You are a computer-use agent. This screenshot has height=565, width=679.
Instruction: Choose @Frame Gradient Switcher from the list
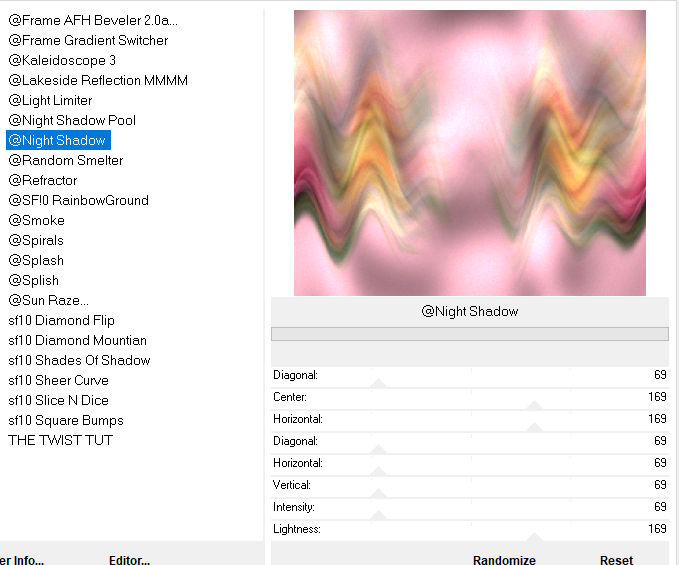(x=88, y=40)
